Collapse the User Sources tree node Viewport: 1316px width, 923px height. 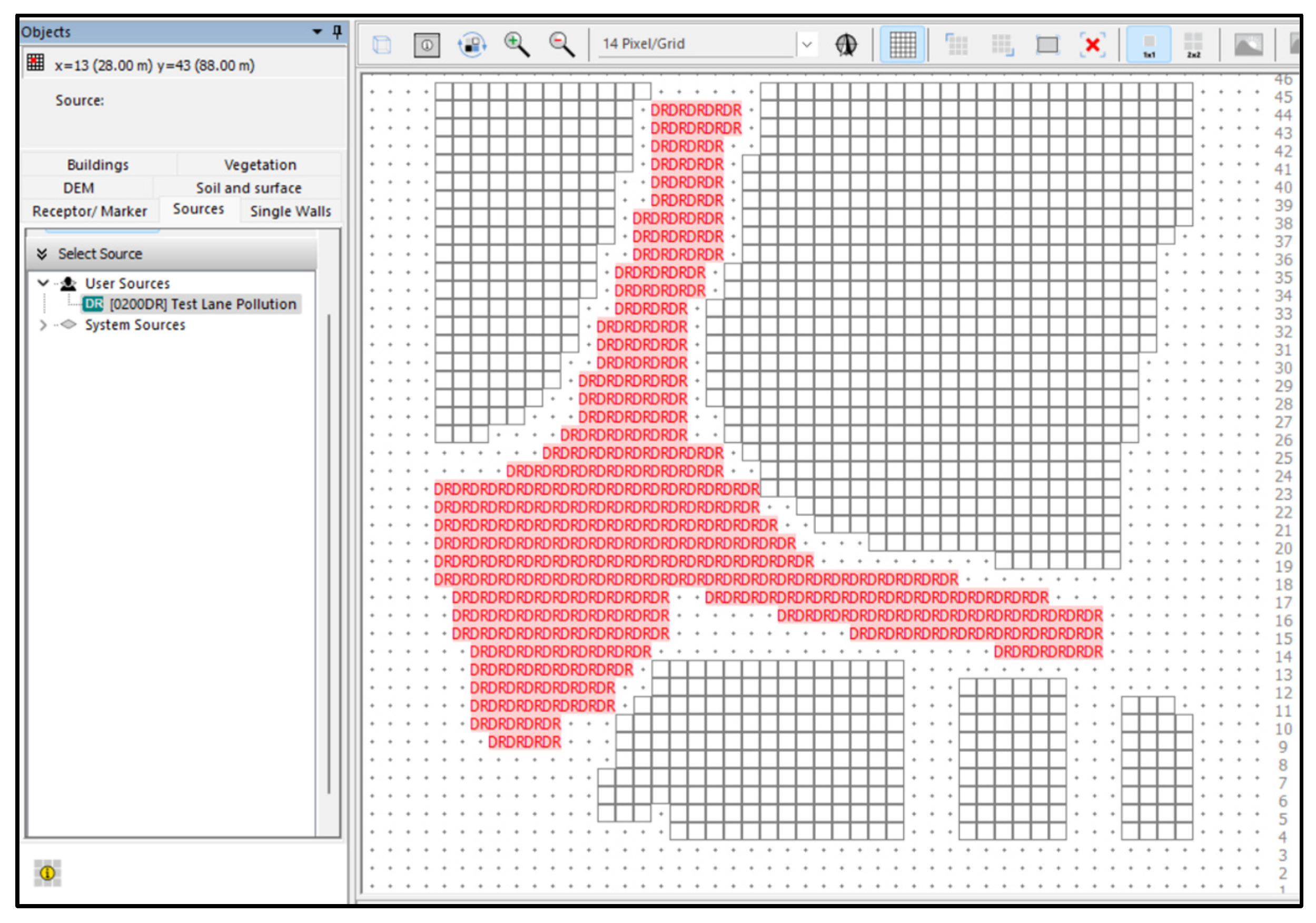click(43, 283)
